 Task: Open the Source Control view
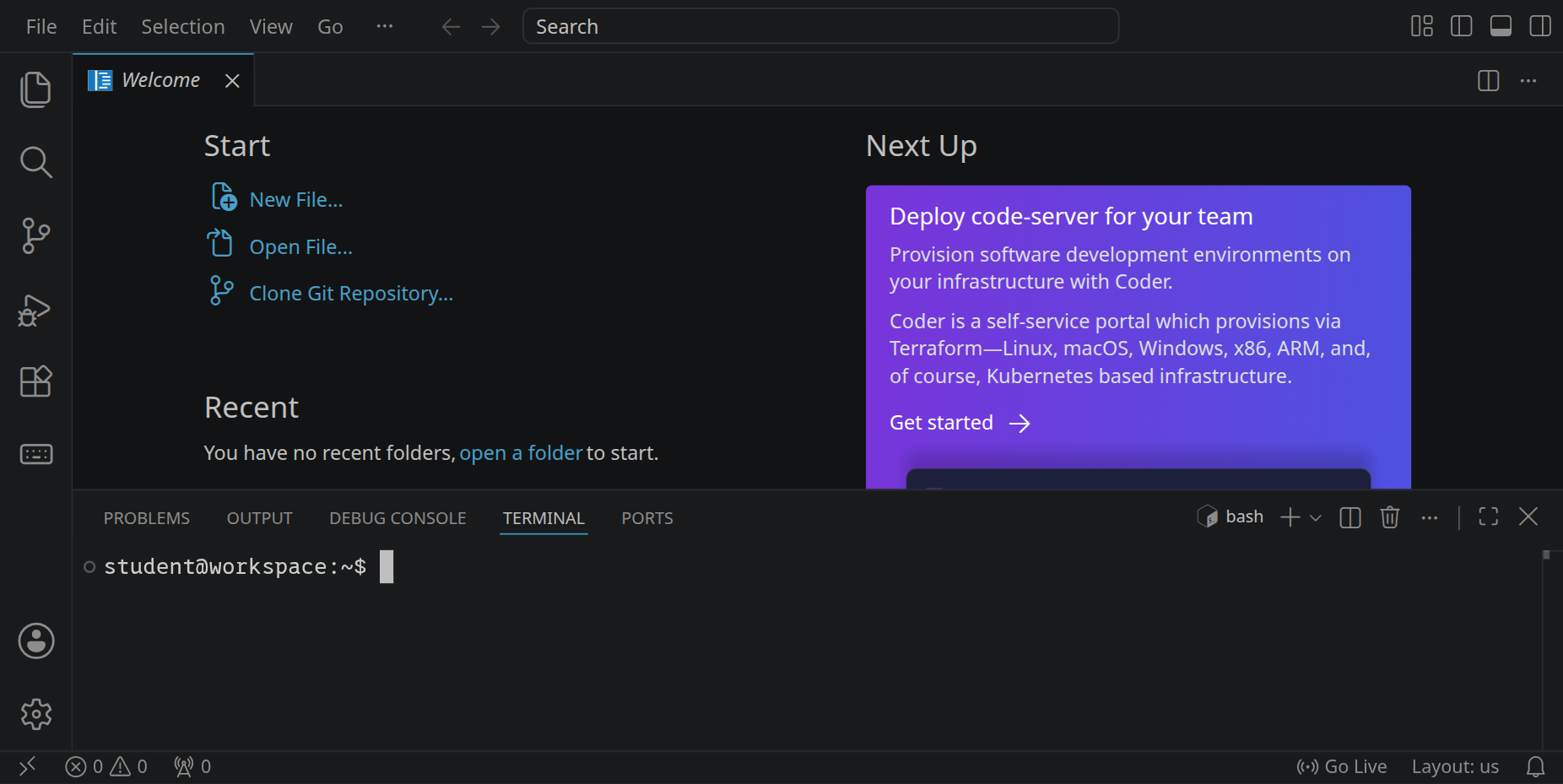pos(35,235)
